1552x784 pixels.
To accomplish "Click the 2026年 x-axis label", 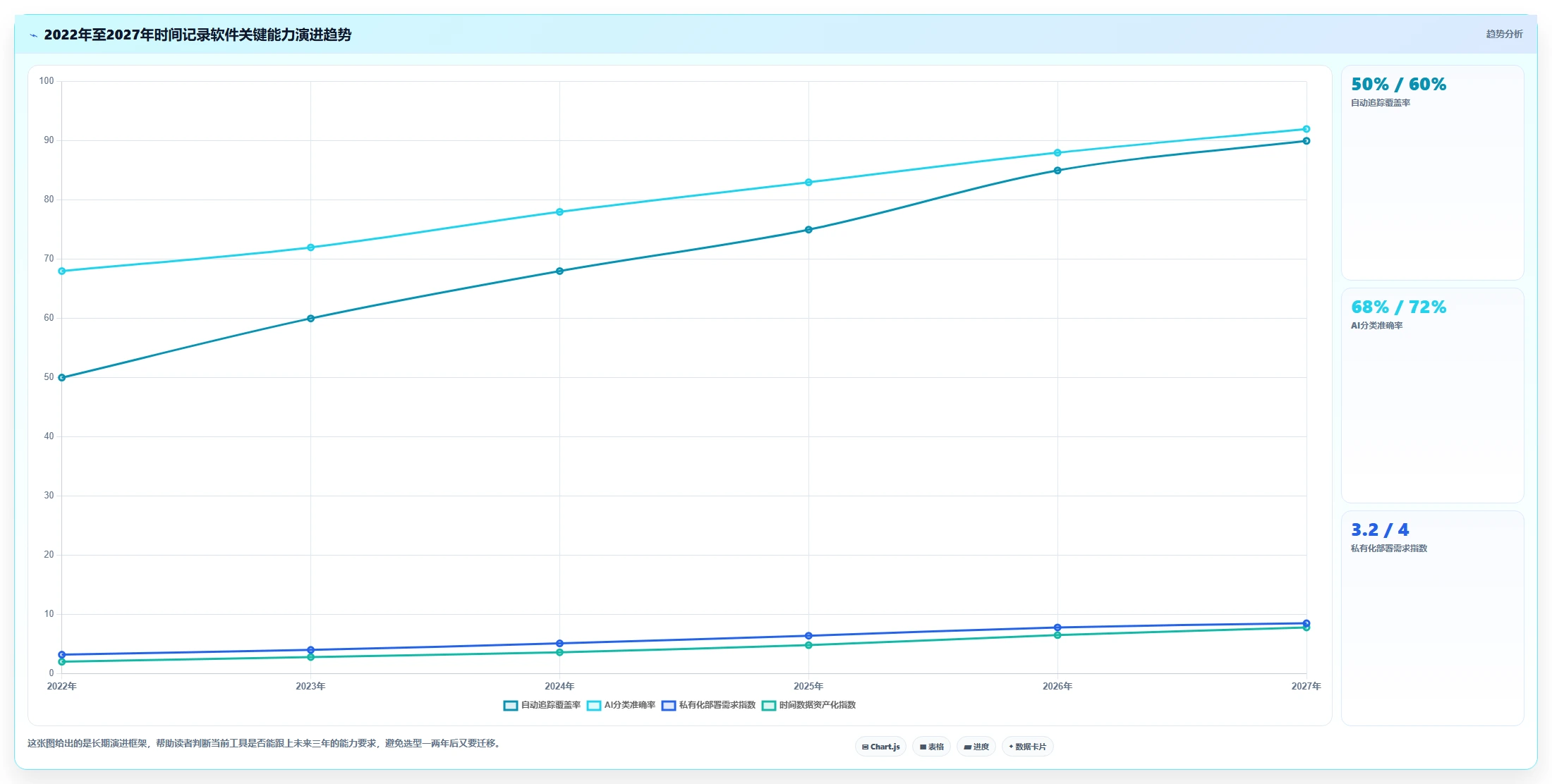I will click(x=1057, y=687).
